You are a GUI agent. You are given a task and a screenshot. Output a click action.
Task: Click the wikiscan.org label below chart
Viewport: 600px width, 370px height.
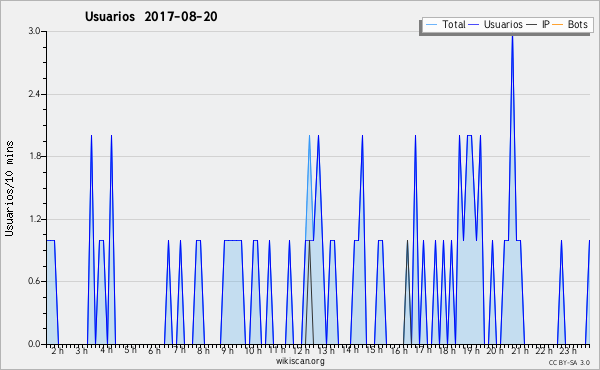[x=300, y=361]
